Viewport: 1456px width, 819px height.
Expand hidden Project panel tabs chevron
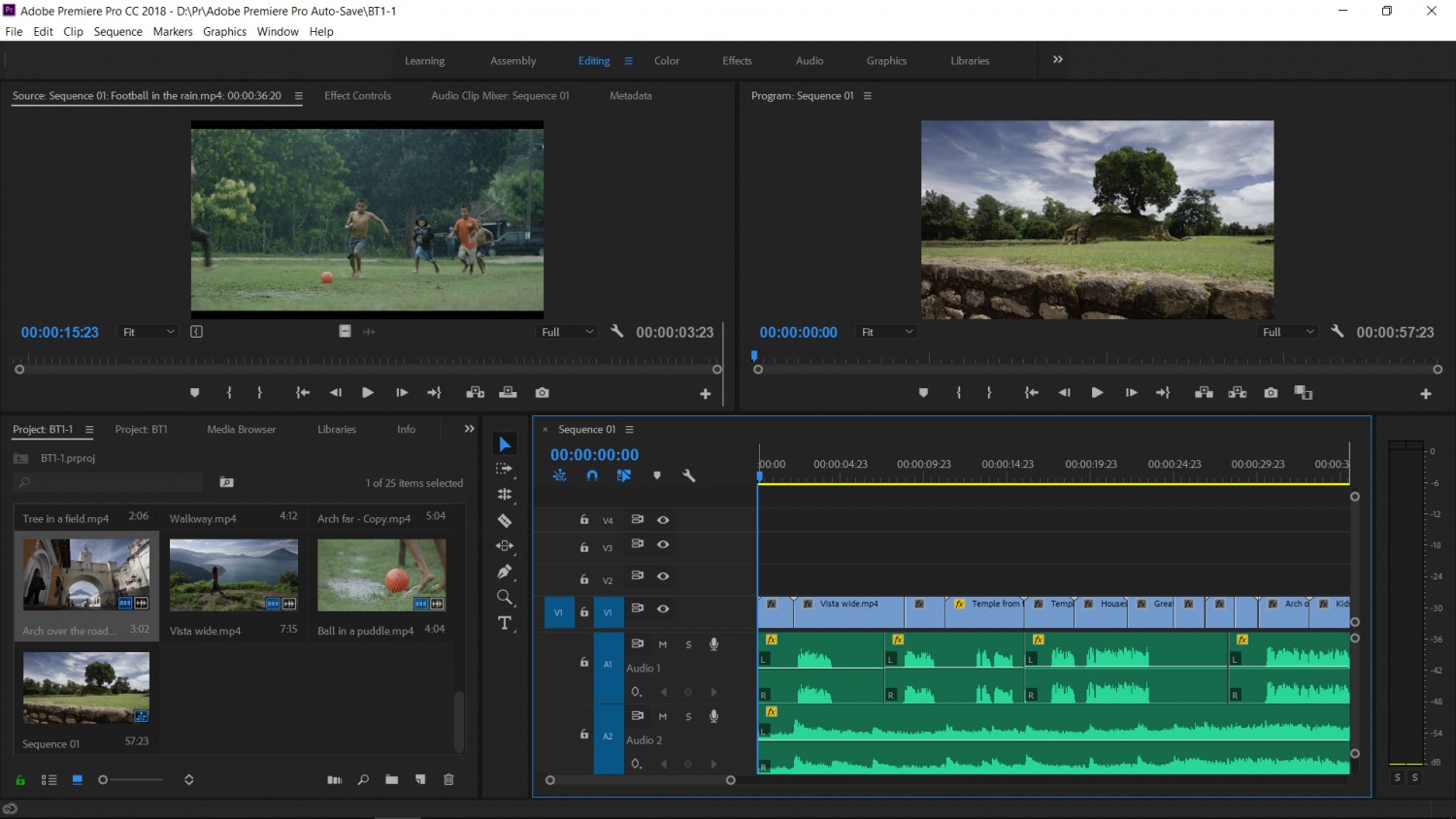tap(470, 429)
